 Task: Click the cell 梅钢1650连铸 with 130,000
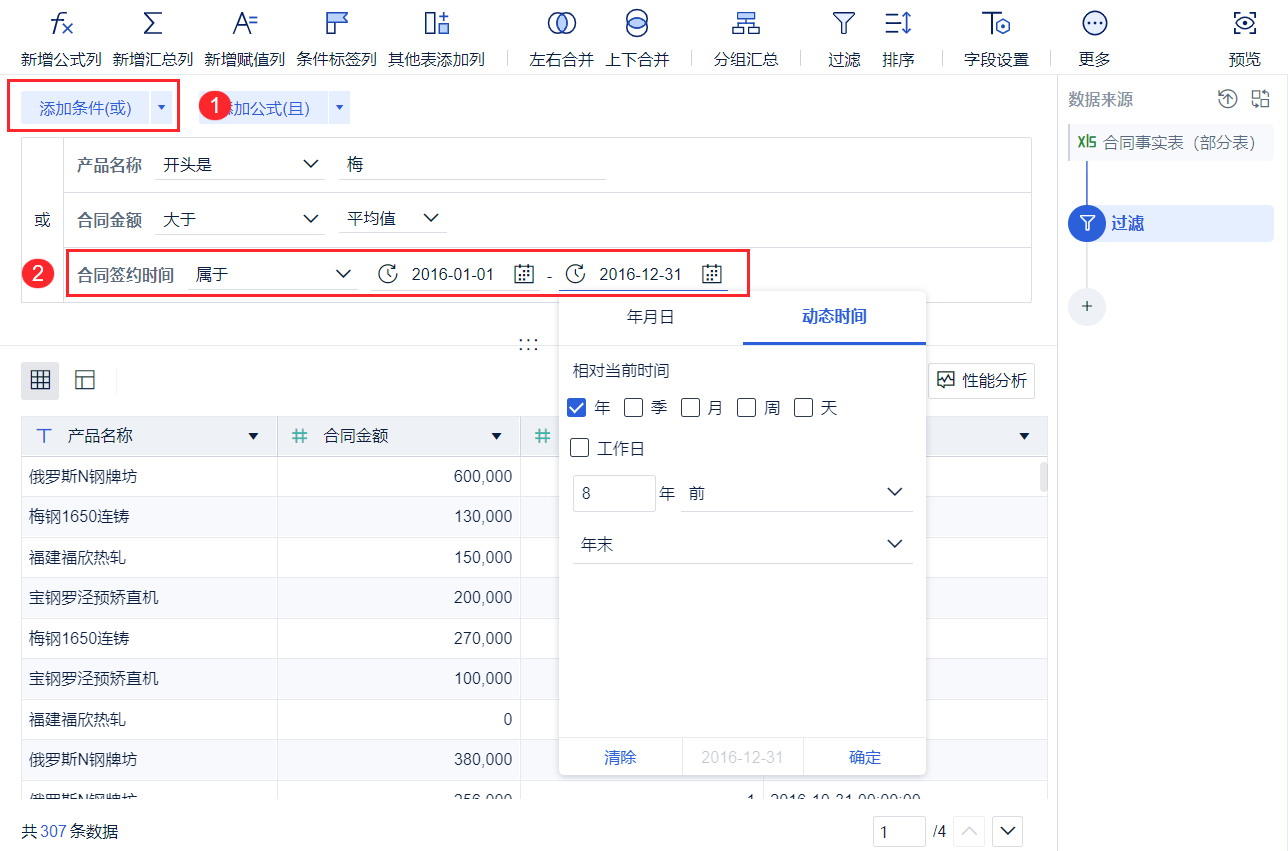tap(149, 517)
